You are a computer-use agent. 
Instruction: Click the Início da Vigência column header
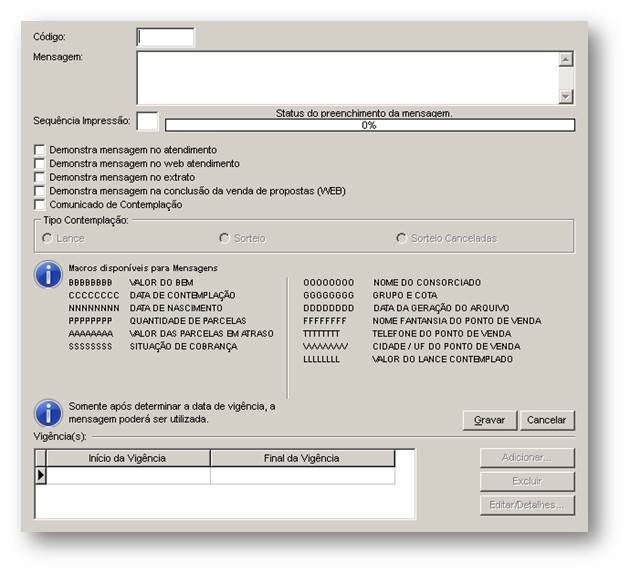point(127,458)
